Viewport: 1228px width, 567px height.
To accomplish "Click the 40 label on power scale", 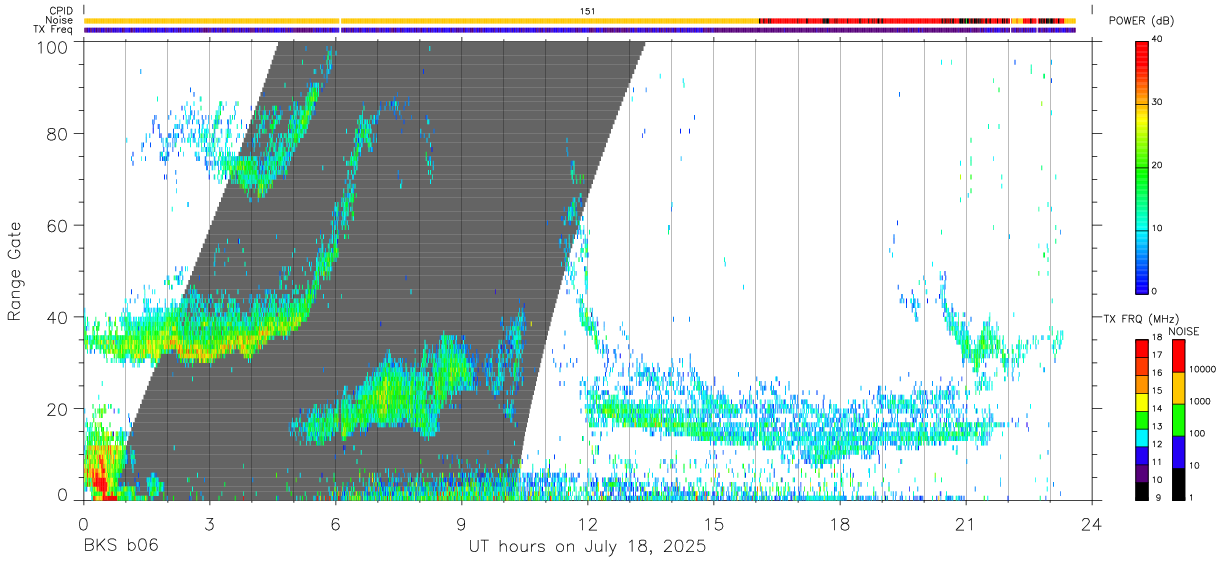I will 1156,40.
